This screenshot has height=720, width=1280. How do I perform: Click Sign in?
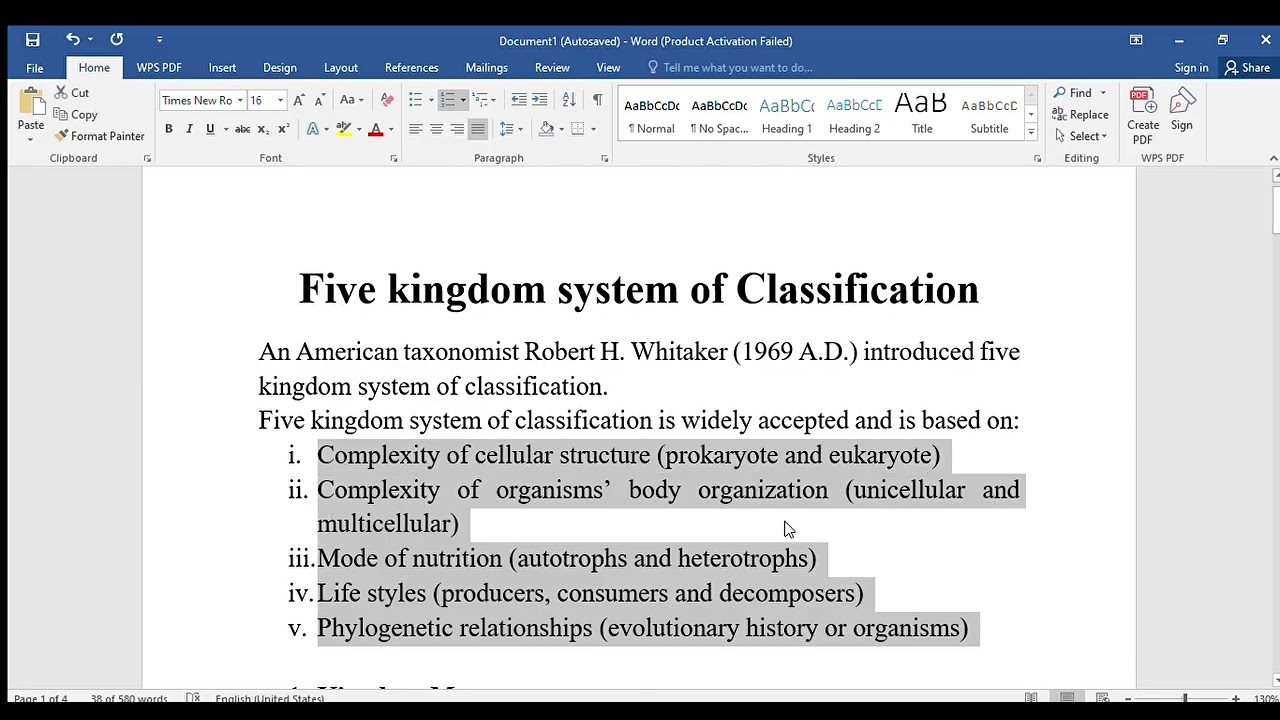(x=1191, y=68)
